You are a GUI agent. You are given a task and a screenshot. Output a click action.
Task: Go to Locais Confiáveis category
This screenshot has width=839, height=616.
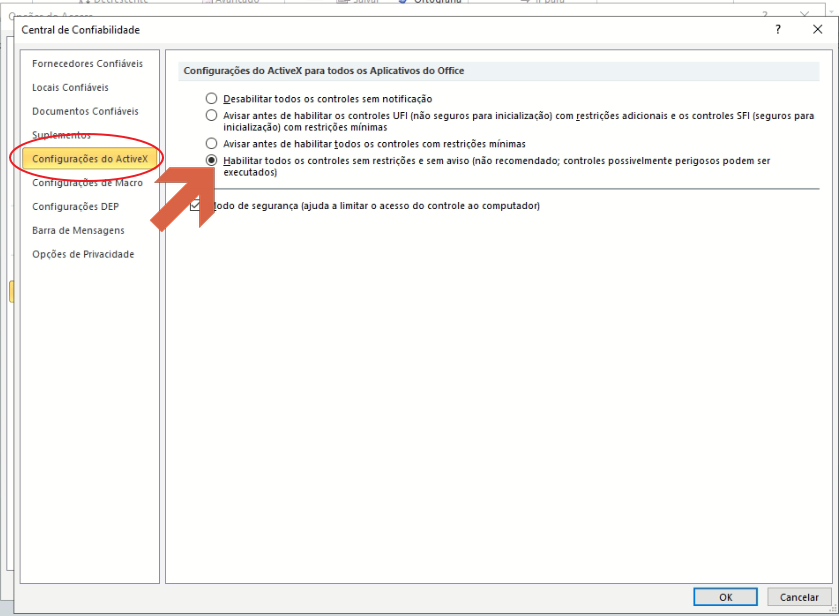click(70, 88)
